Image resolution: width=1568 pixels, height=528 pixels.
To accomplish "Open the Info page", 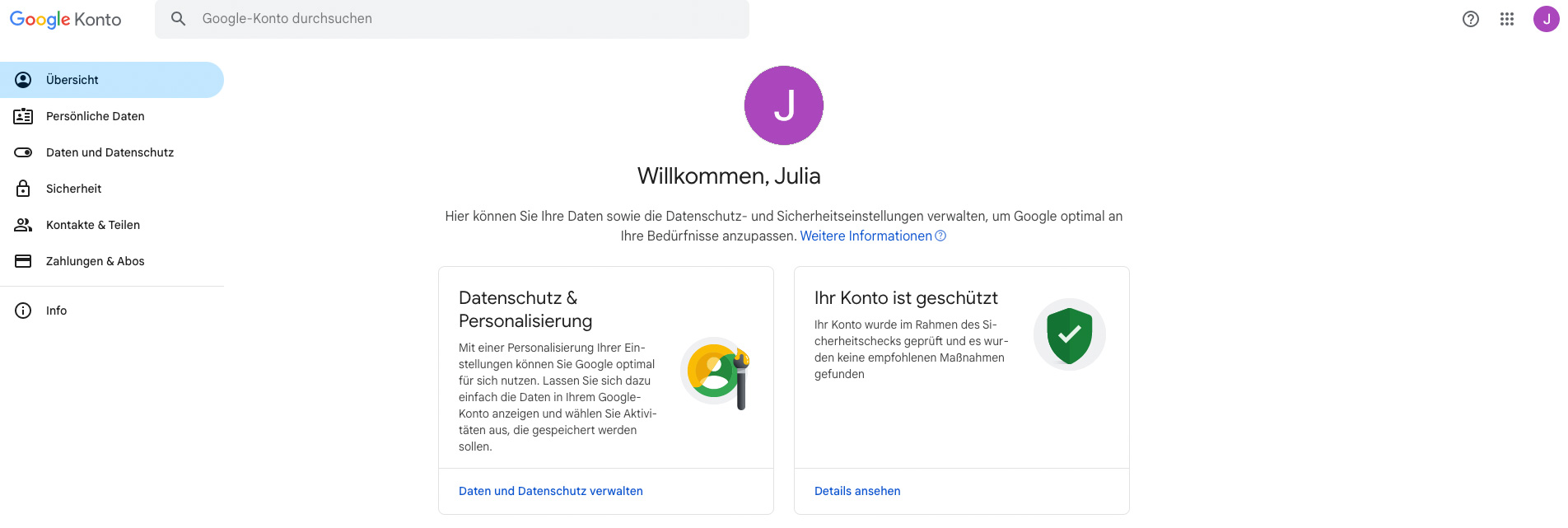I will pos(112,311).
